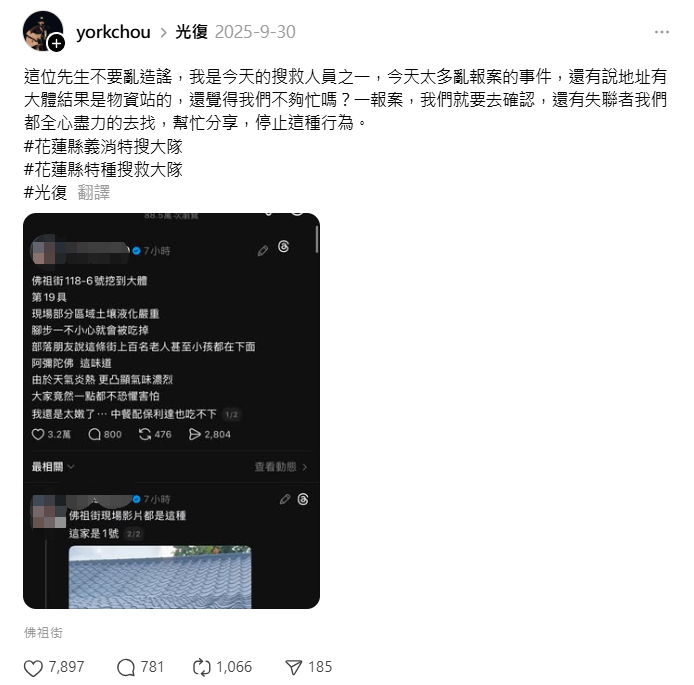This screenshot has height=685, width=694.
Task: Click the rooftop photo in the embedded reply
Action: coord(160,577)
